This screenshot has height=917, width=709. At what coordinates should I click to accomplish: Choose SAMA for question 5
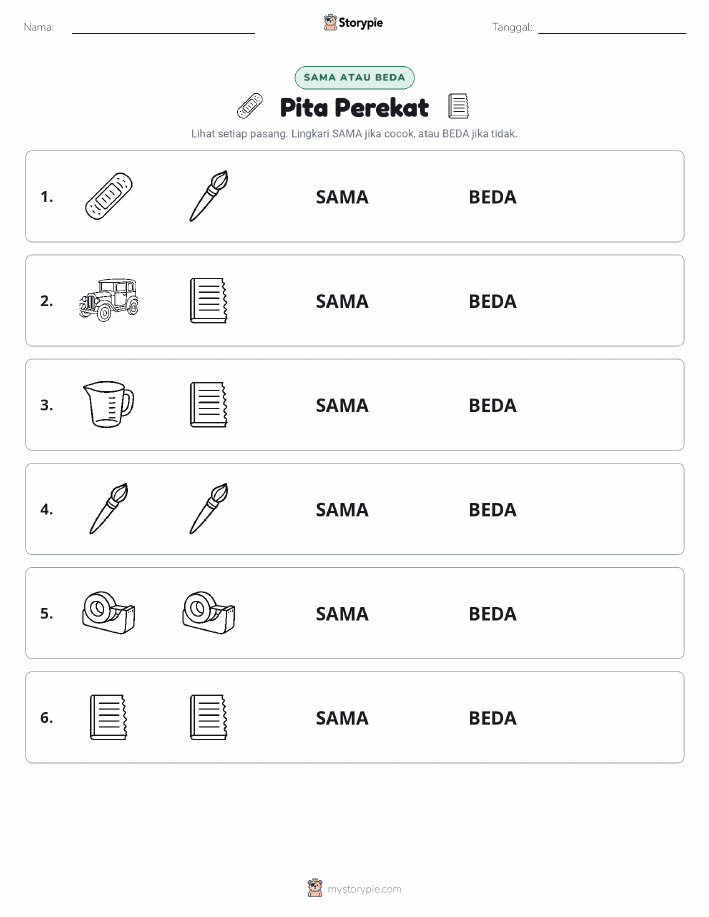click(x=342, y=613)
